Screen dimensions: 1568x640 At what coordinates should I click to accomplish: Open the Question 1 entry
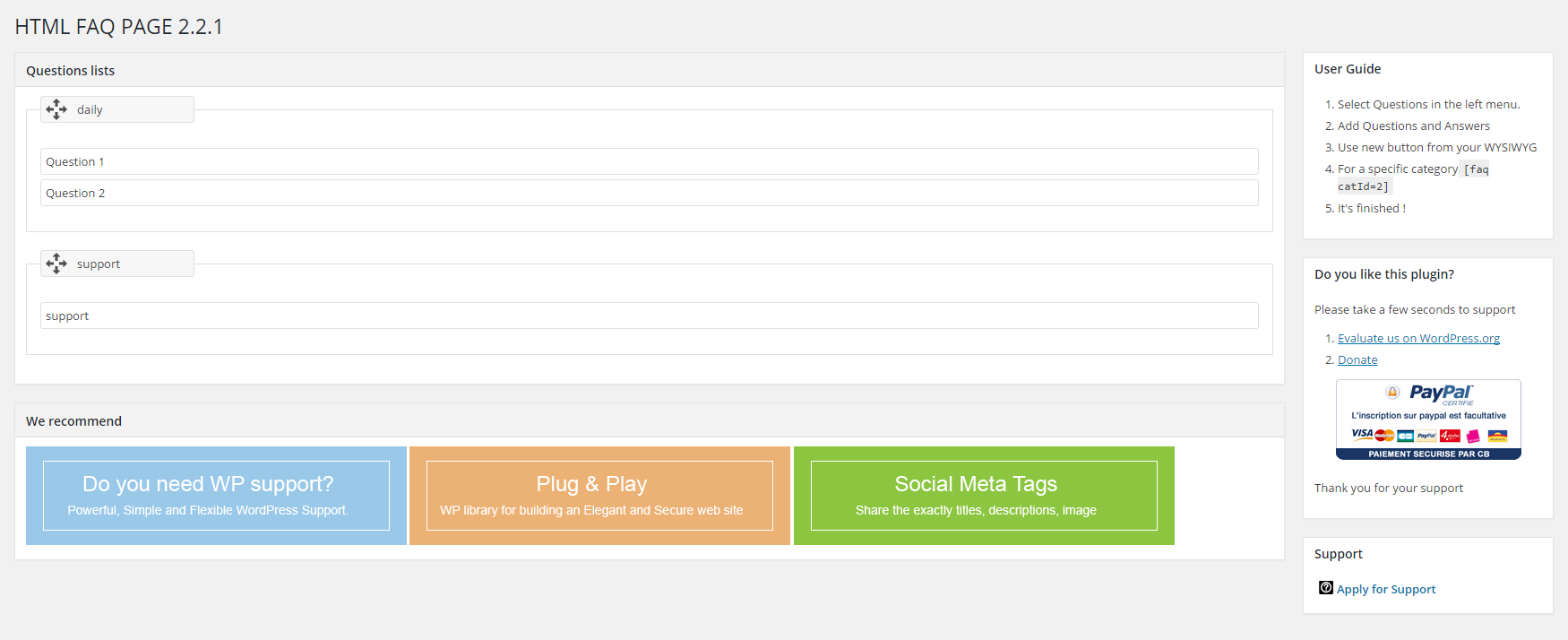pyautogui.click(x=649, y=161)
